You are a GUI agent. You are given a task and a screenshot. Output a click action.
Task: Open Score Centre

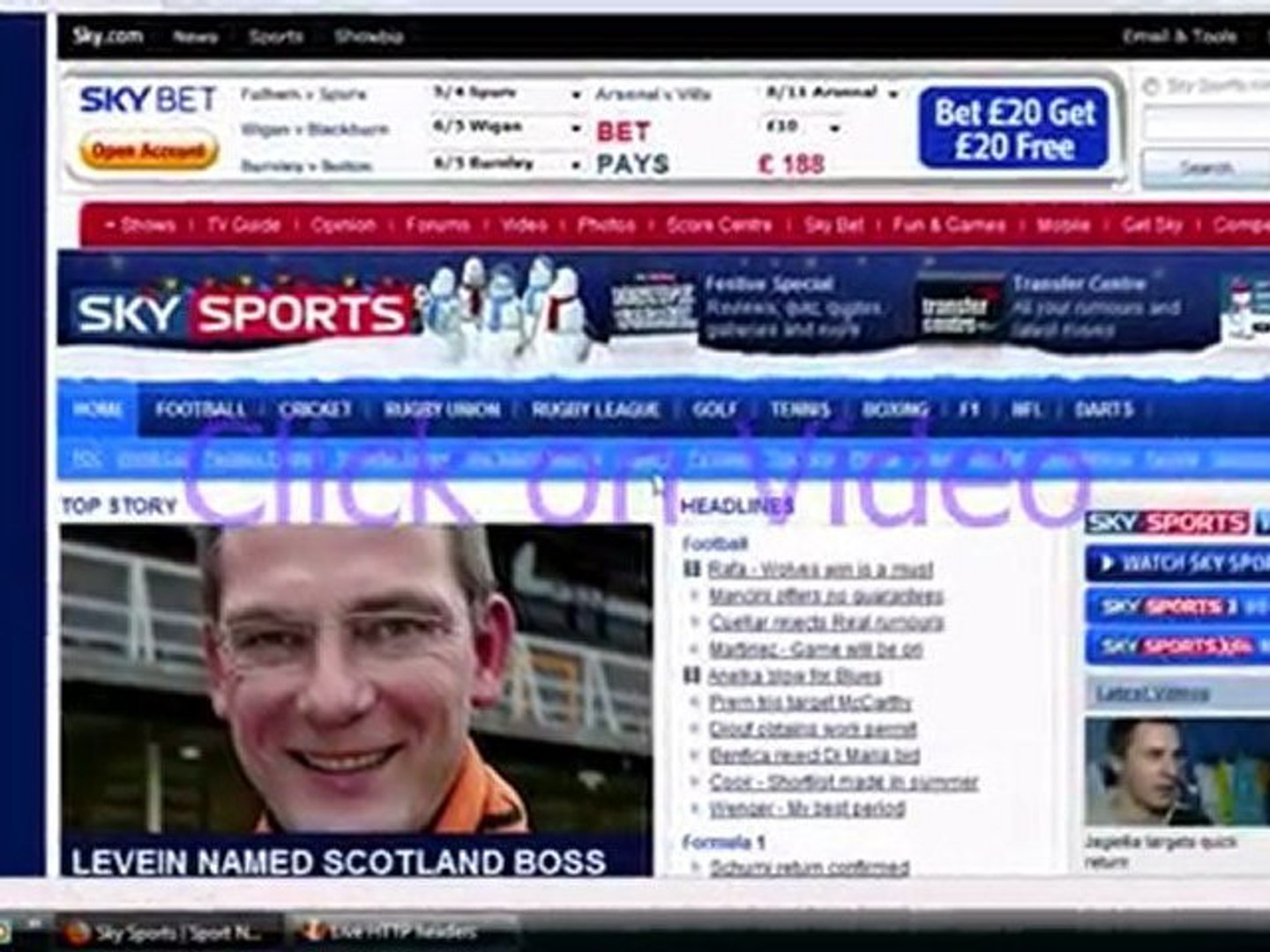pyautogui.click(x=719, y=225)
